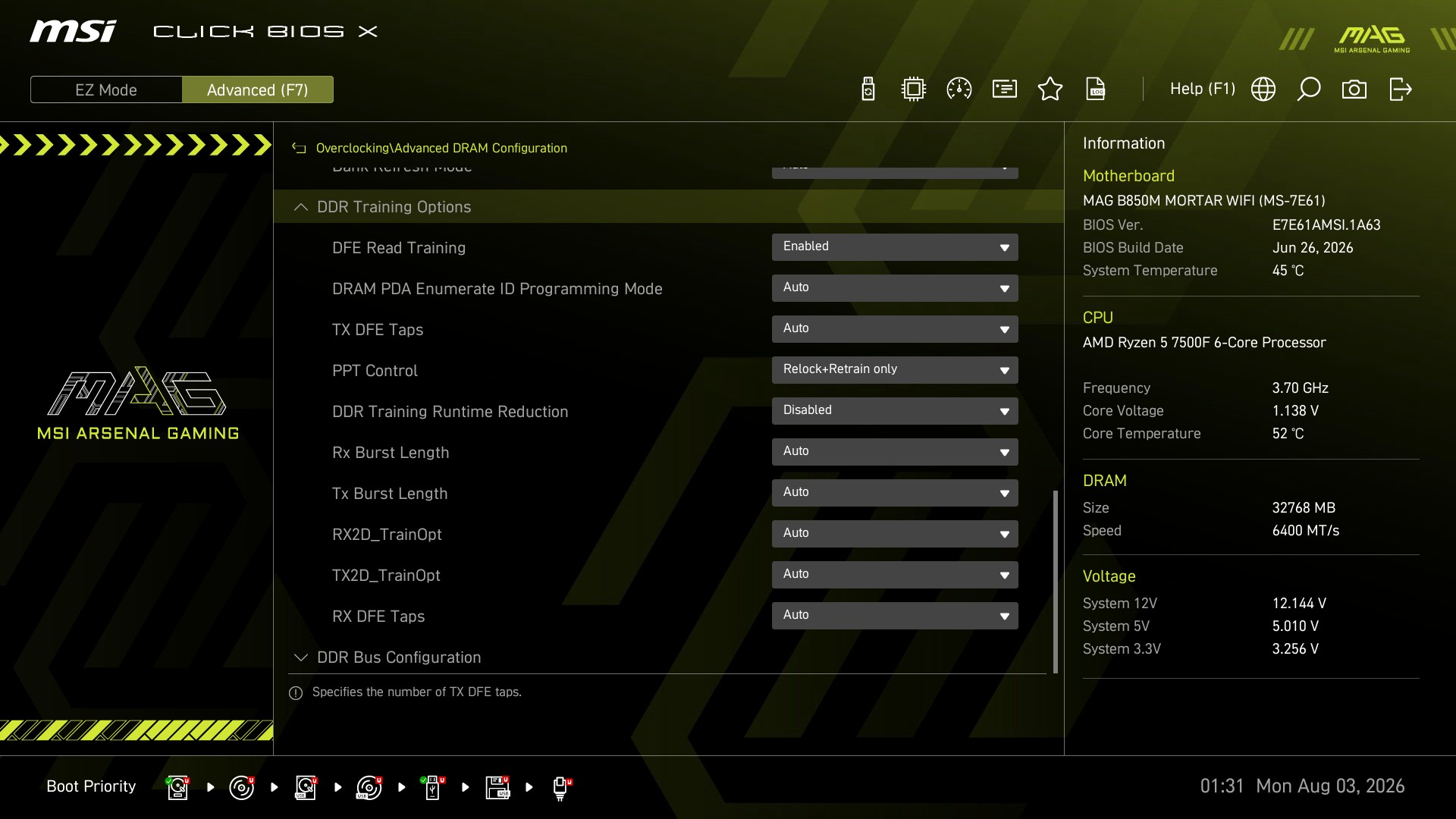
Task: Open DRAM PDA Enumerate ID Programming Mode dropdown
Action: pyautogui.click(x=895, y=288)
